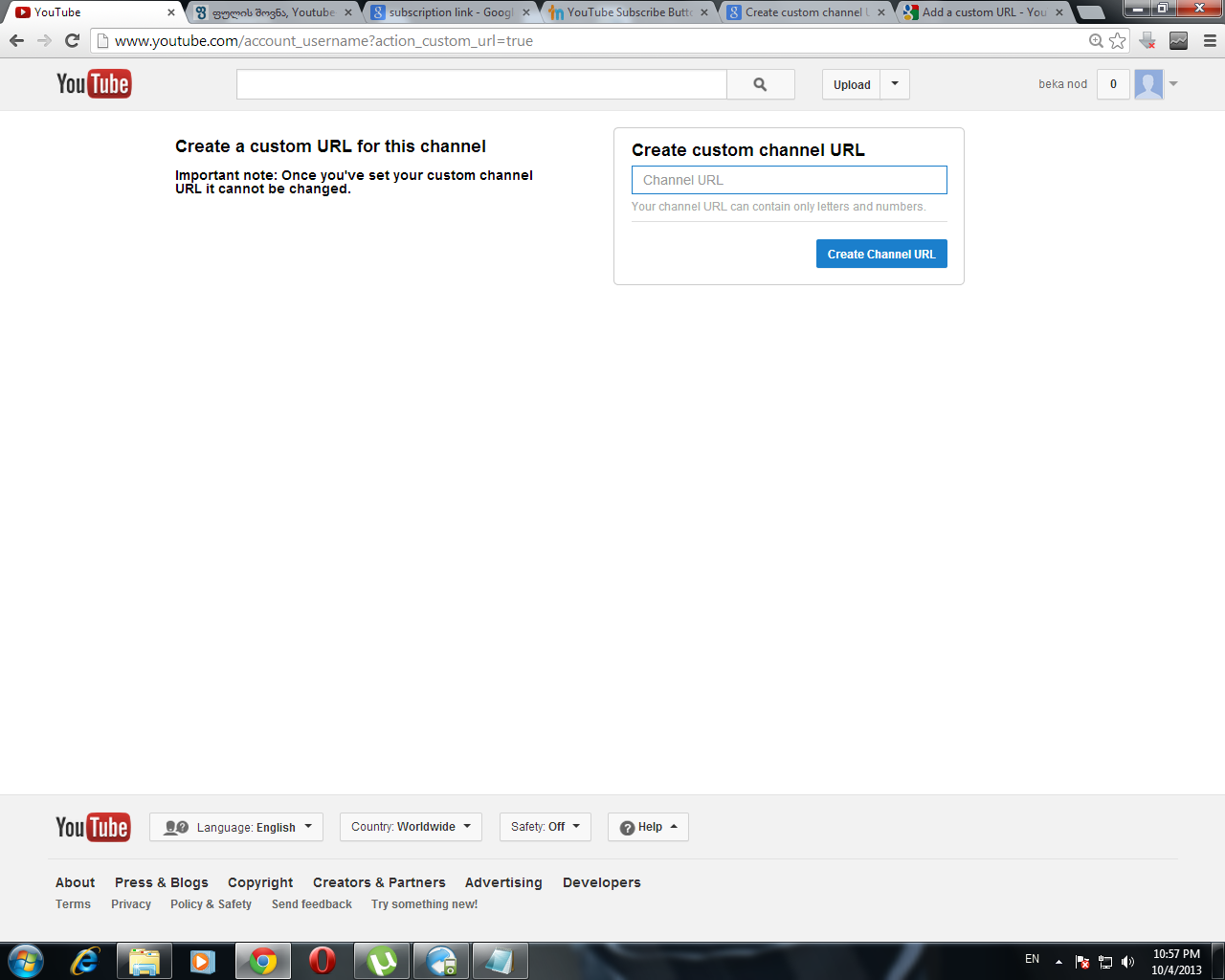Bookmark this page with the star icon
This screenshot has height=980, width=1225.
[1117, 41]
